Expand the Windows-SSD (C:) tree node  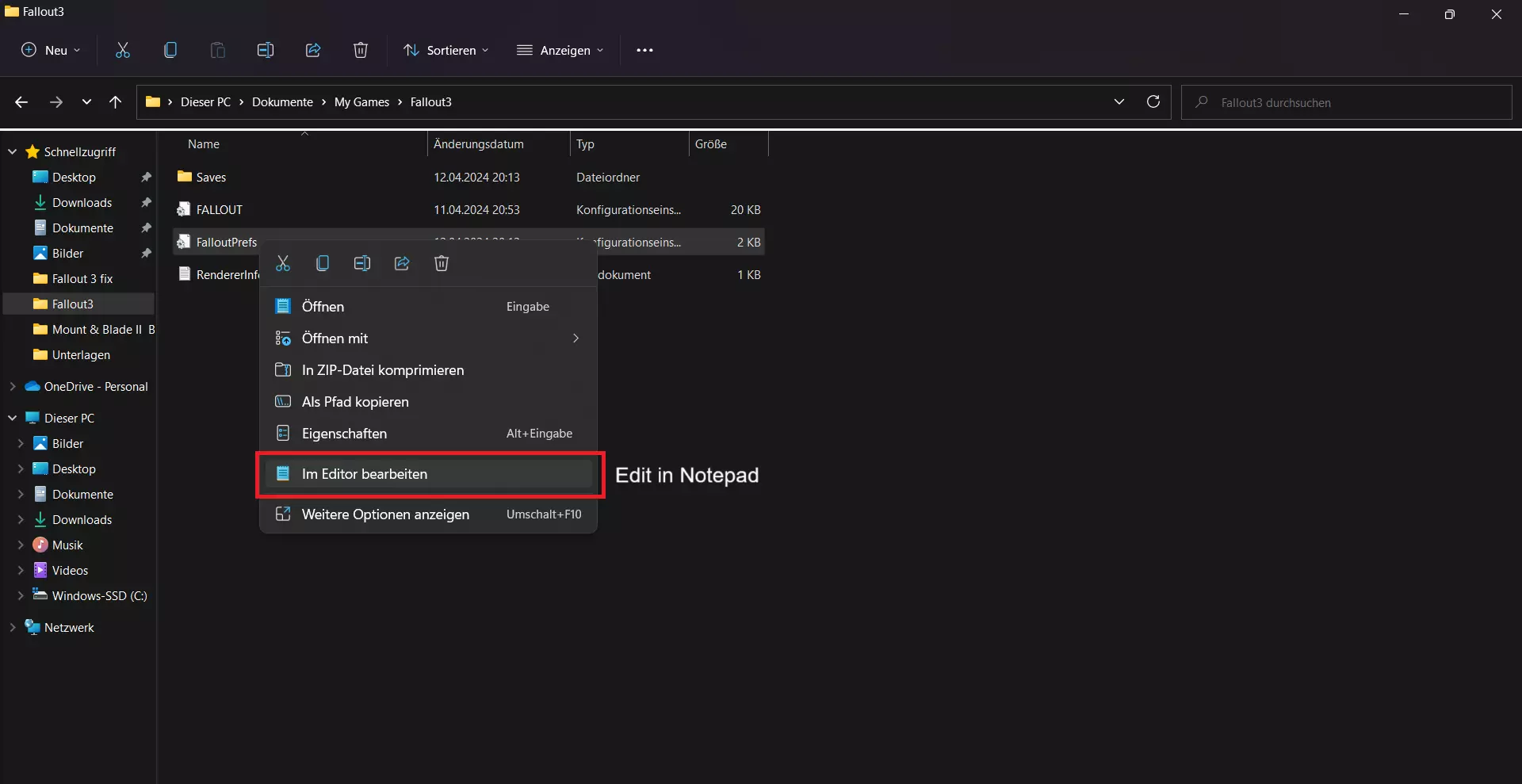[21, 595]
